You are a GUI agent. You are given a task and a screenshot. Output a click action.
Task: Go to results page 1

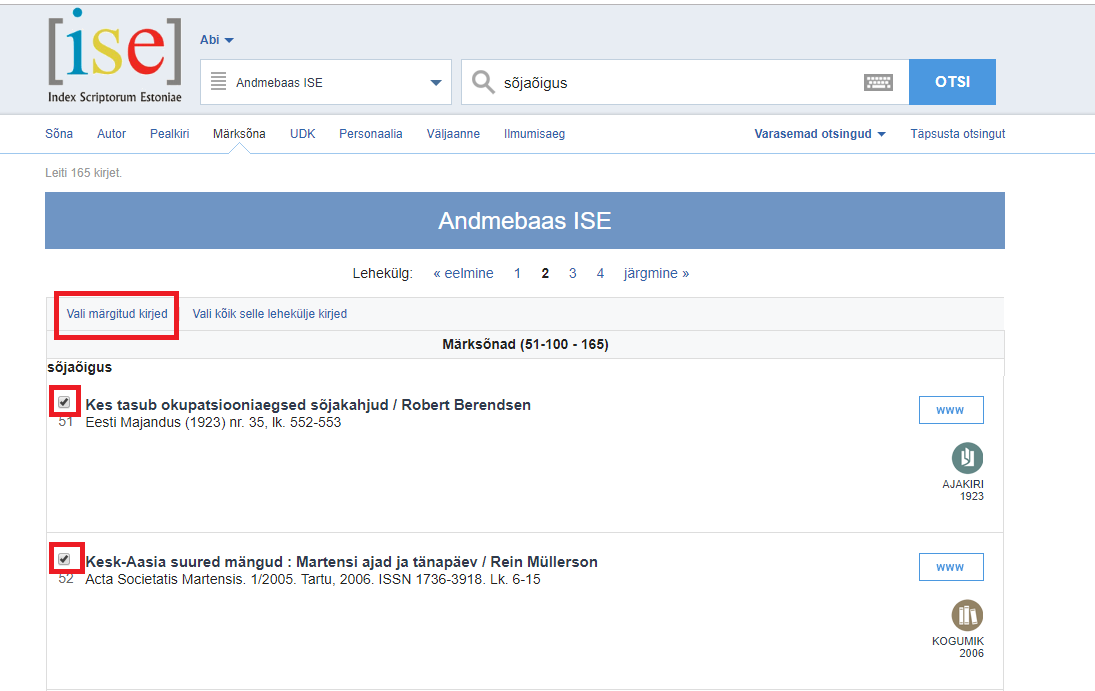(x=517, y=273)
